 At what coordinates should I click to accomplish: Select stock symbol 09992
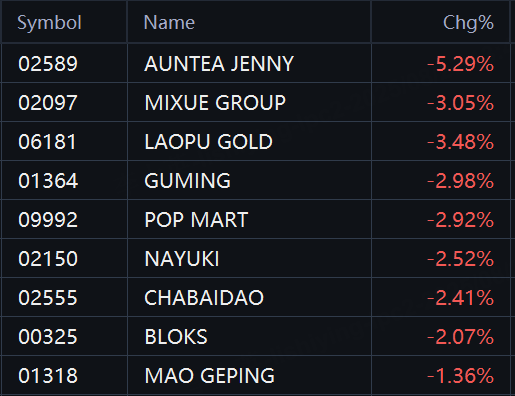click(48, 219)
